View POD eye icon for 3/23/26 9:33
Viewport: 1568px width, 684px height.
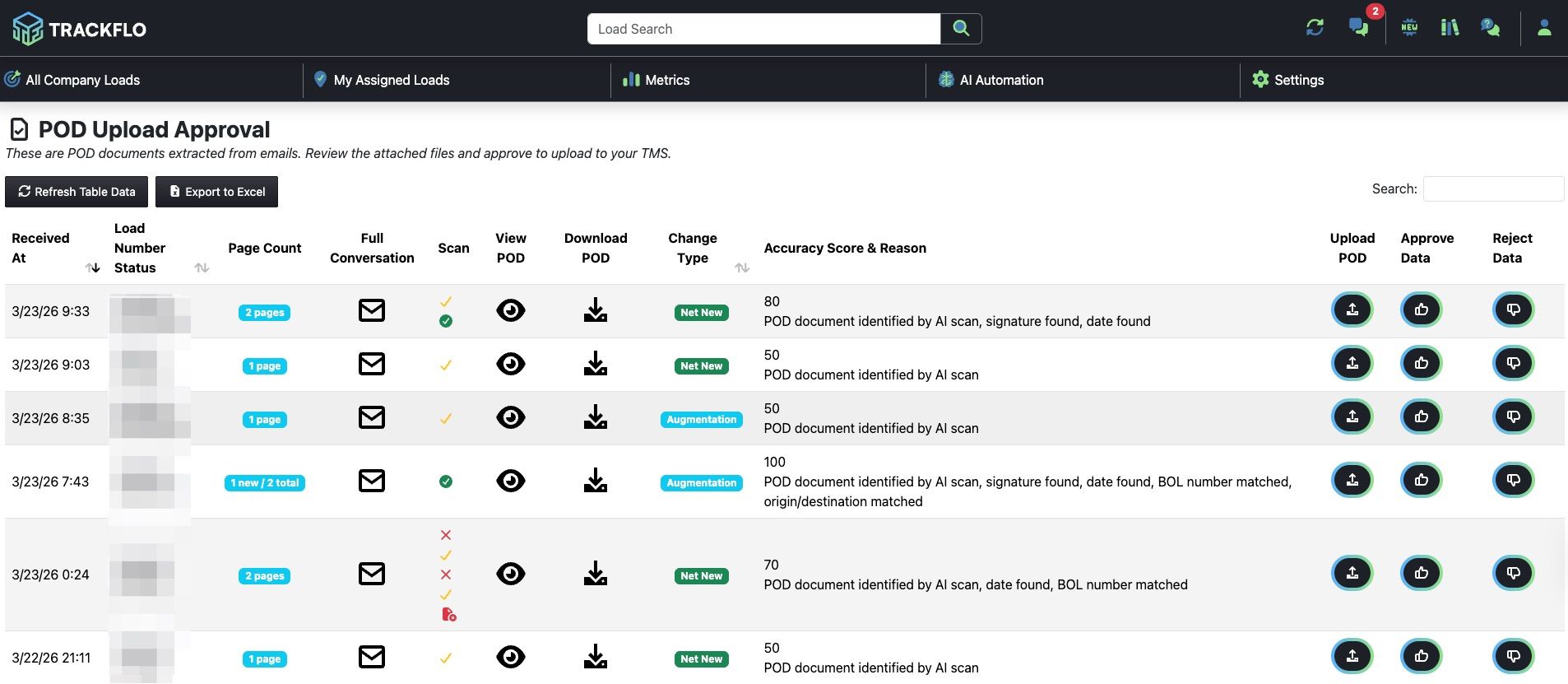511,310
